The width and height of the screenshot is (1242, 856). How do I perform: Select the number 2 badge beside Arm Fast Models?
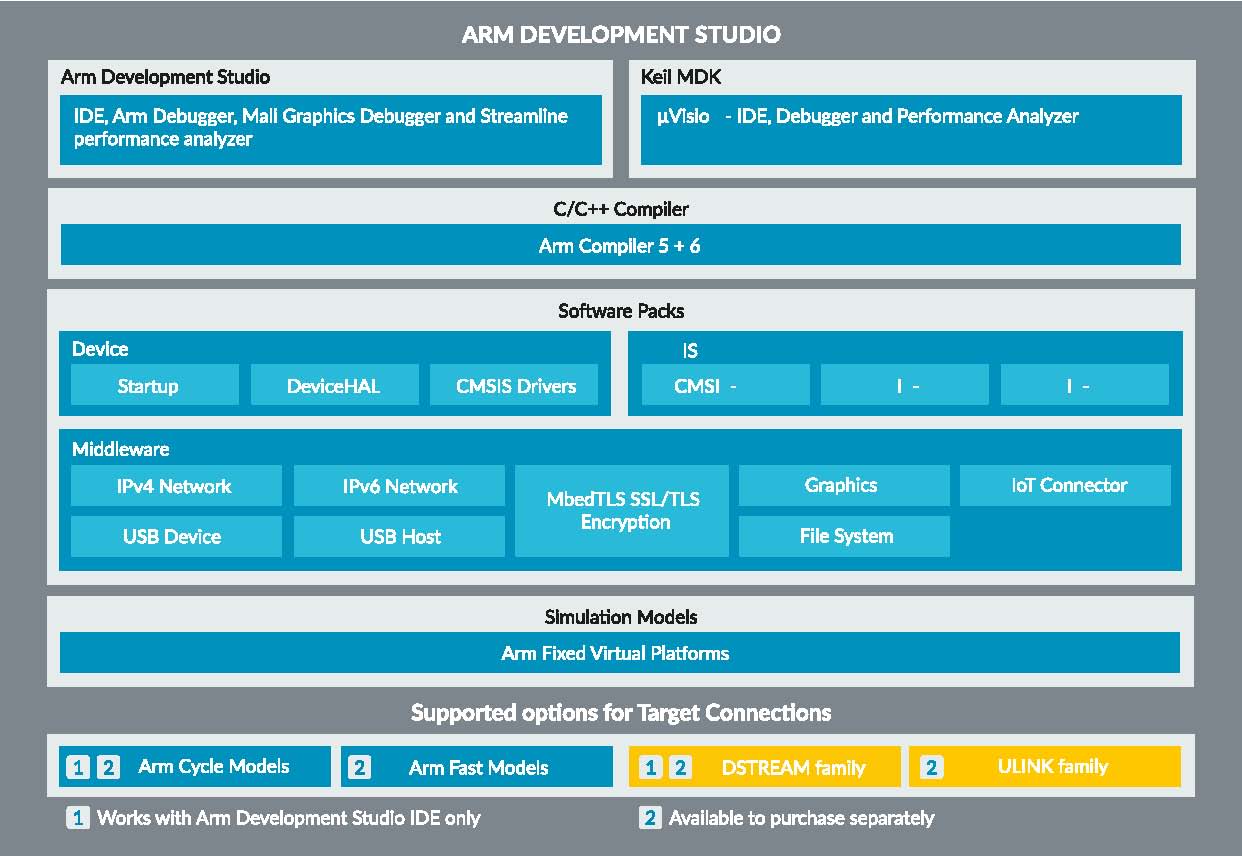click(360, 768)
